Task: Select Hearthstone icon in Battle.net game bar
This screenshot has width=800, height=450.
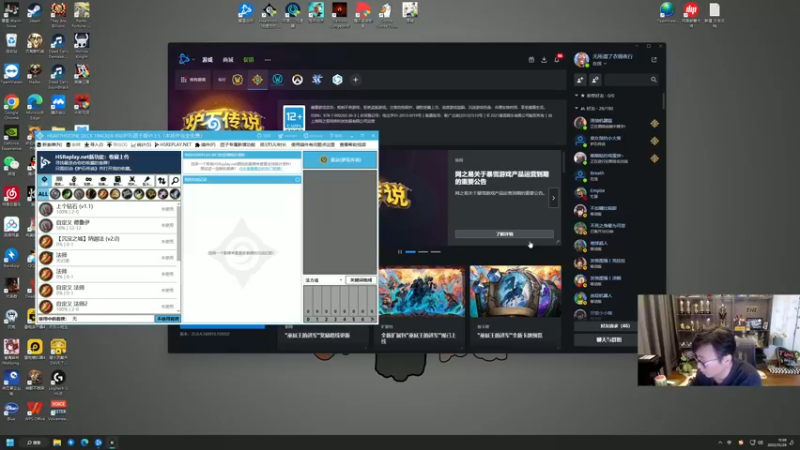Action: point(257,80)
